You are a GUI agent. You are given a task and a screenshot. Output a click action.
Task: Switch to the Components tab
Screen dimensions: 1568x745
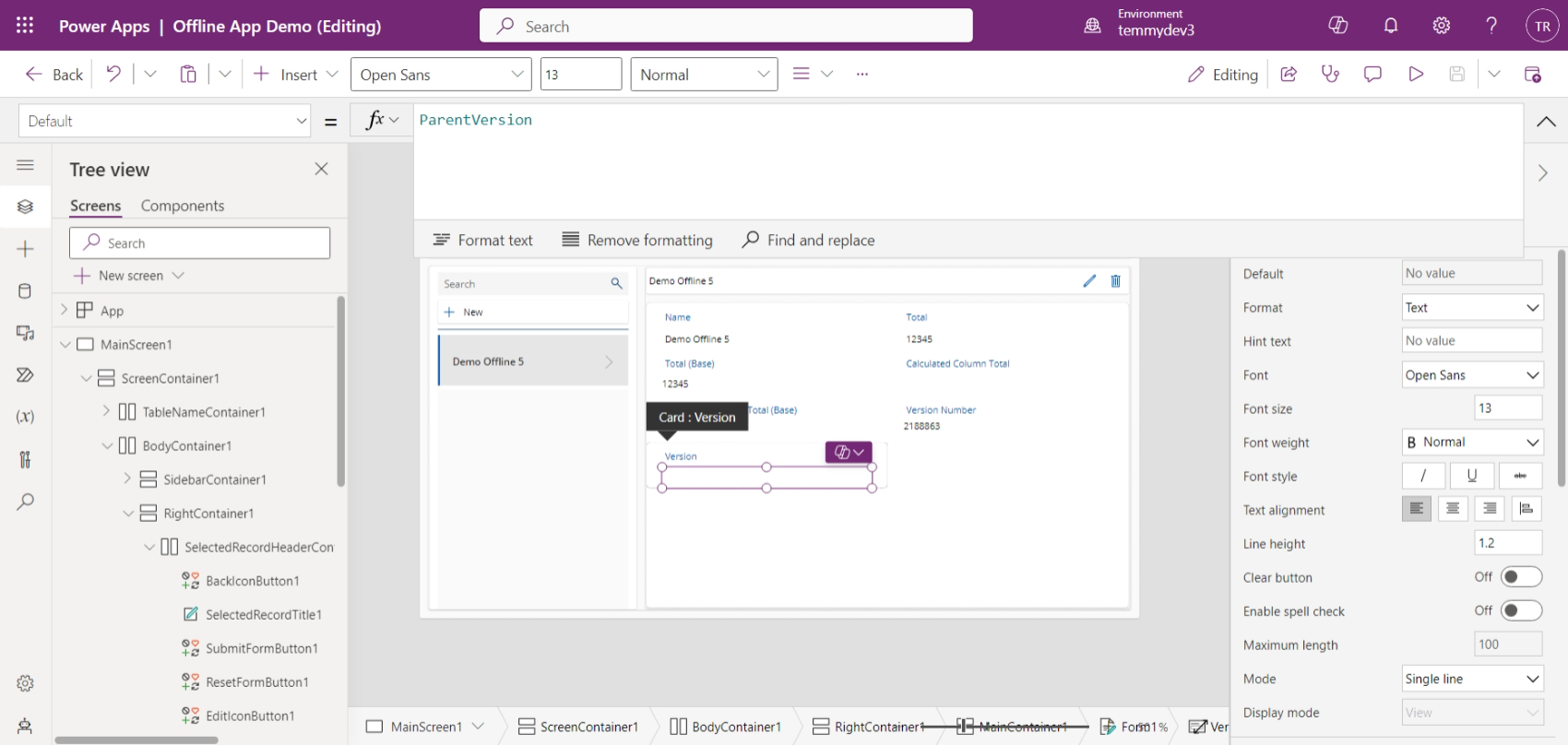pyautogui.click(x=183, y=206)
